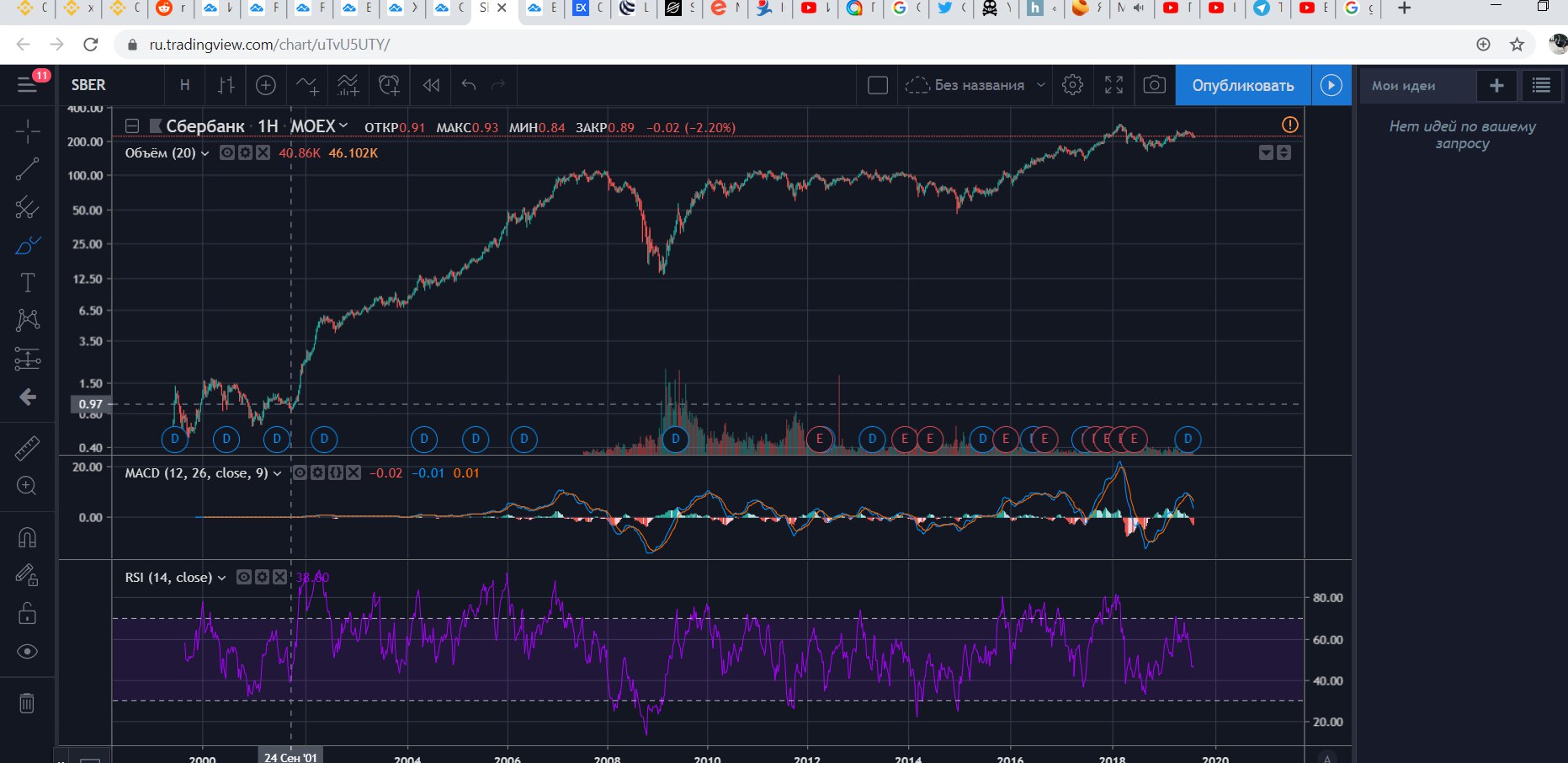Create a price alert
The image size is (1568, 763).
[x=389, y=85]
